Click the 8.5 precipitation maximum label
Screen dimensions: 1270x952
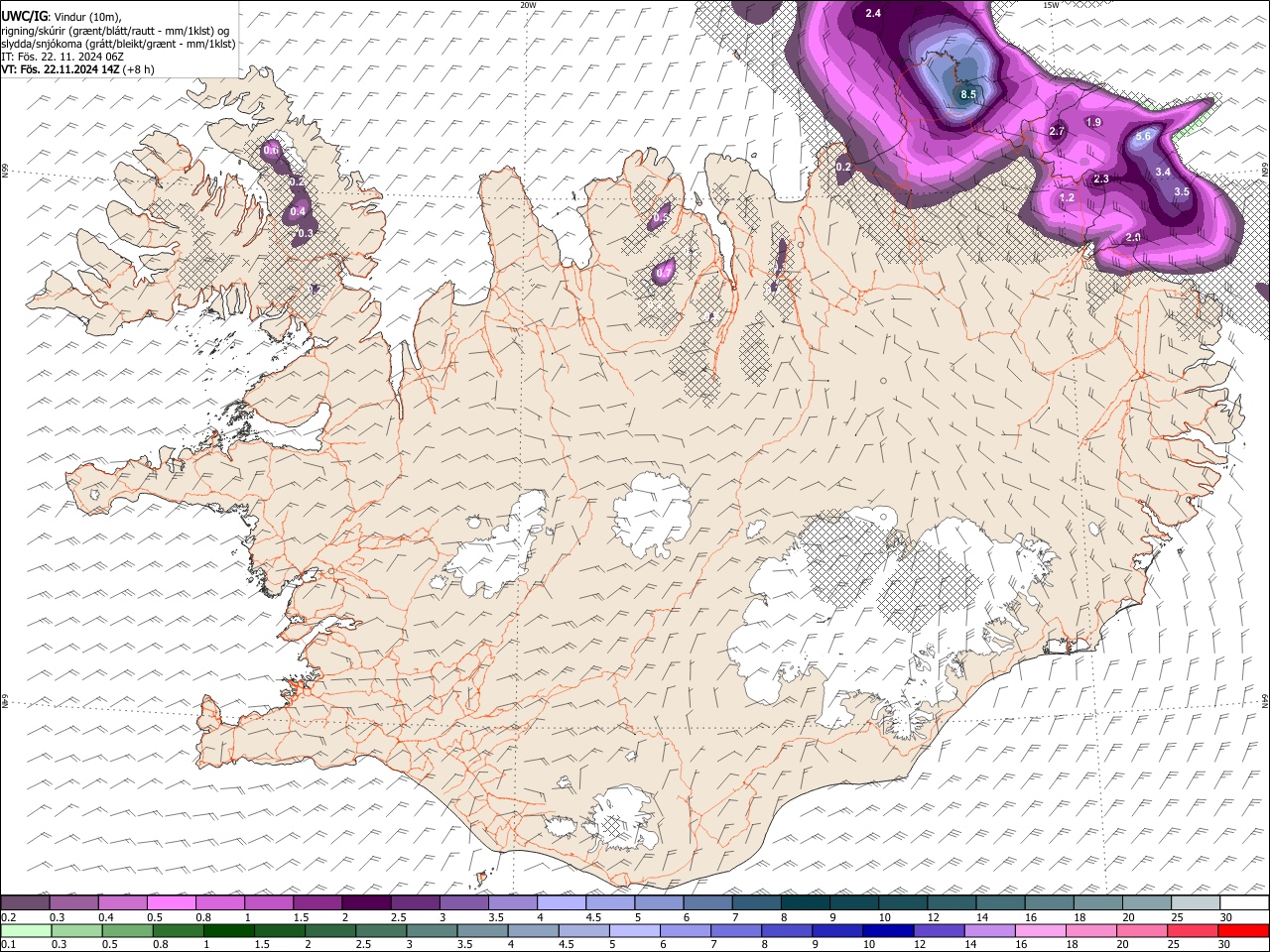coord(968,94)
